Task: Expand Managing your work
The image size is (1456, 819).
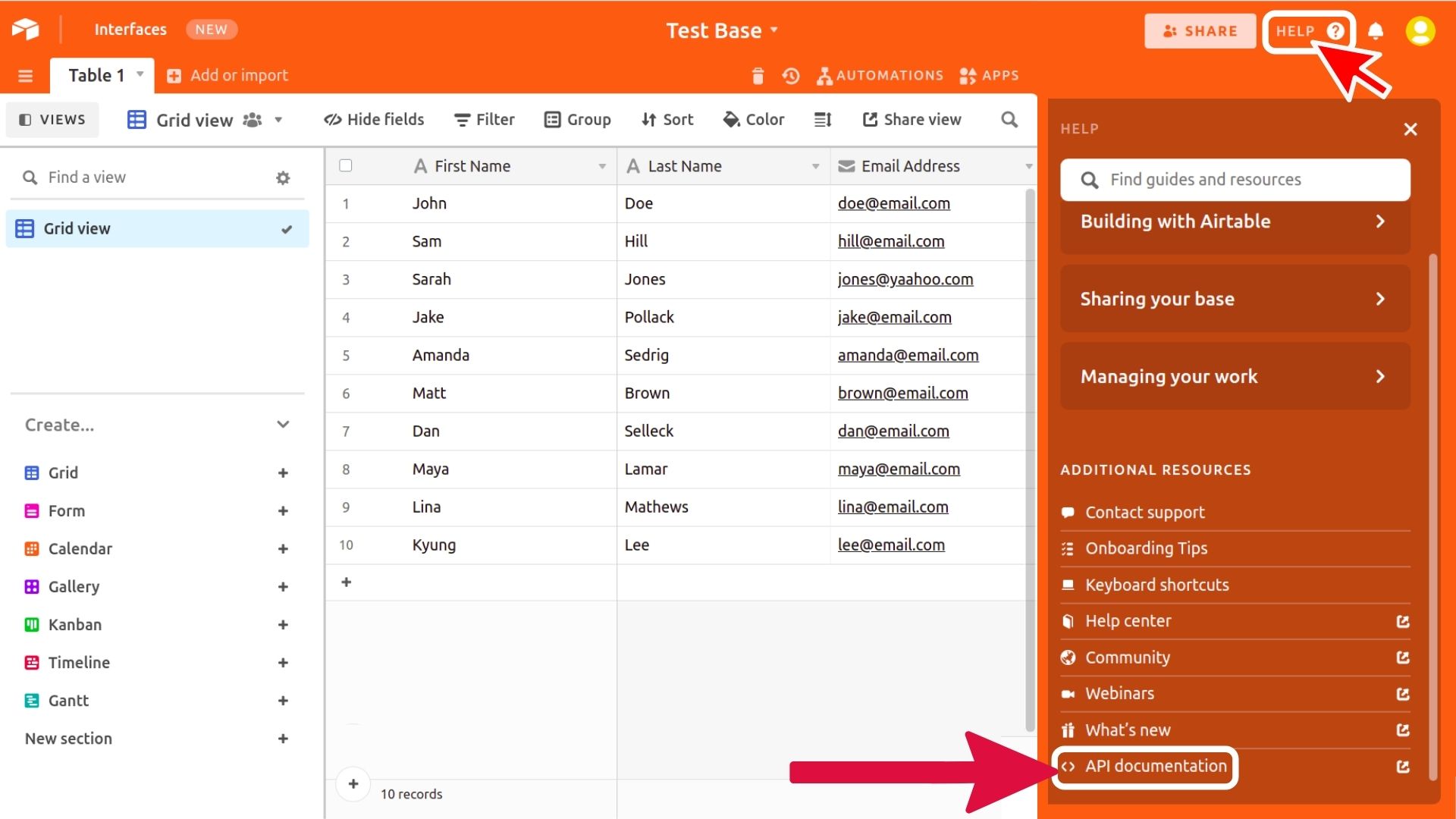Action: (x=1235, y=377)
